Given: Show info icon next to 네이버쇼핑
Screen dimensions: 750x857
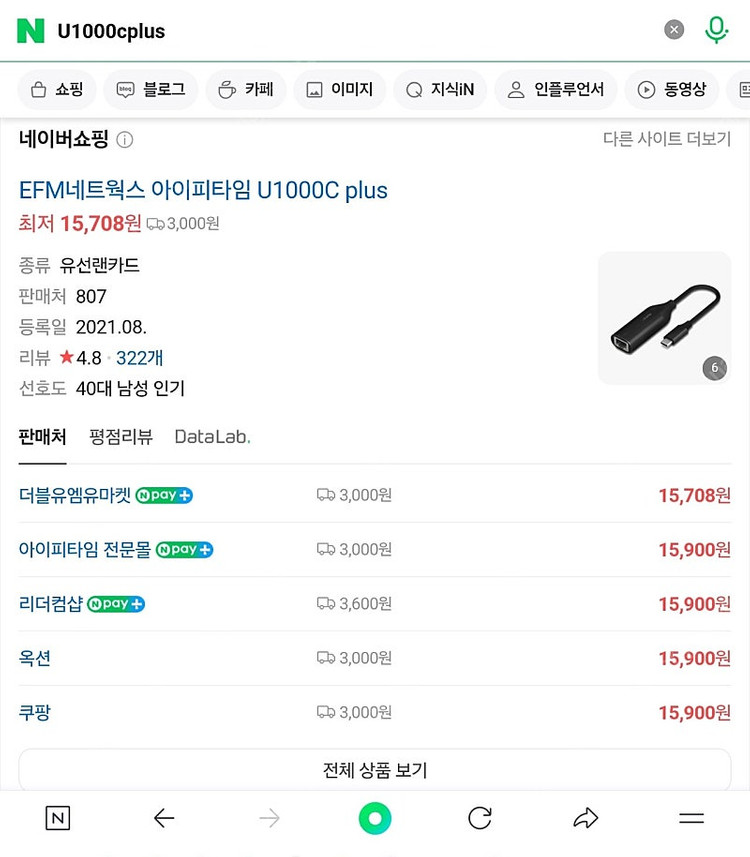Looking at the screenshot, I should [125, 140].
